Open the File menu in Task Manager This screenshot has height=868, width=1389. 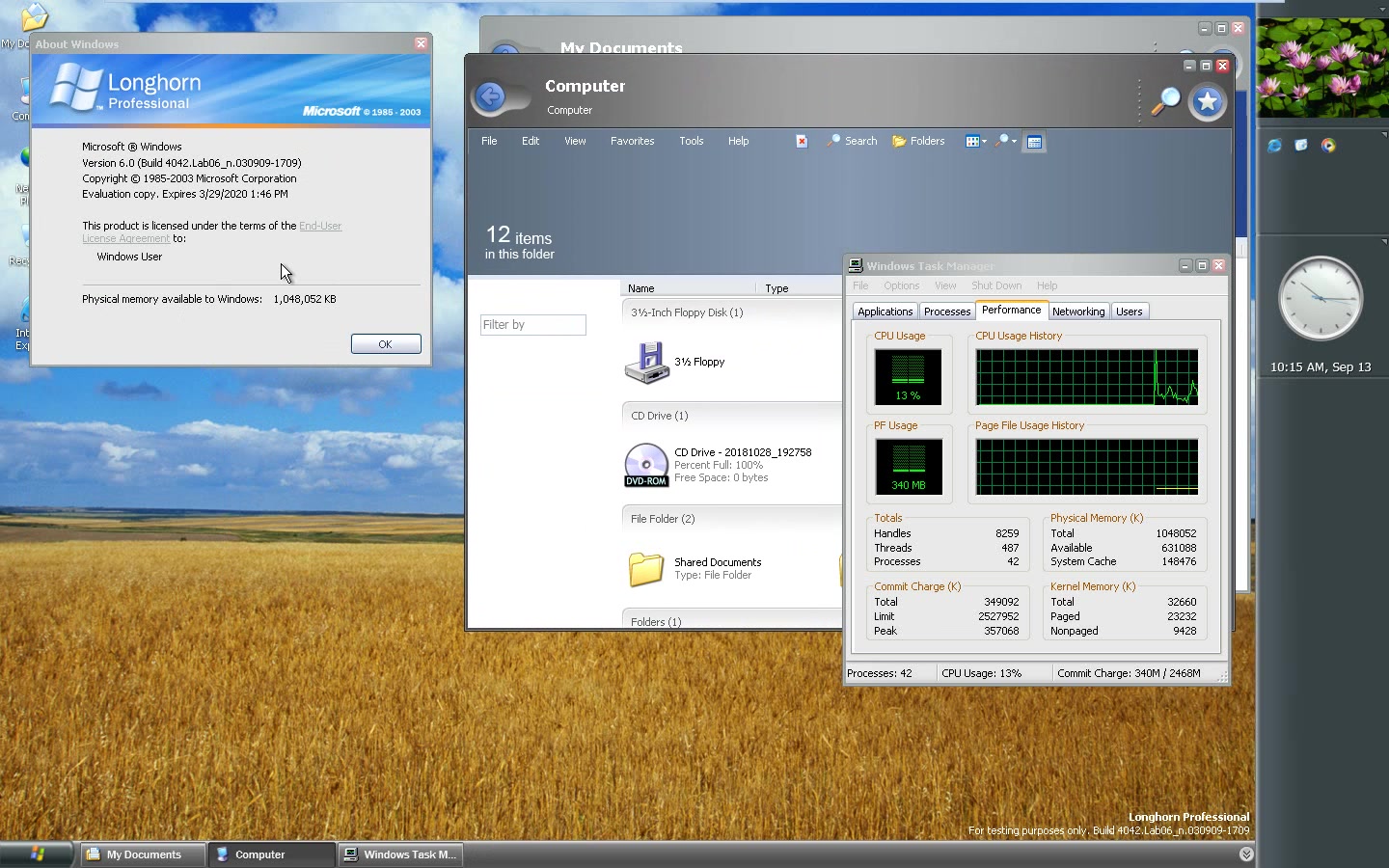[x=860, y=285]
